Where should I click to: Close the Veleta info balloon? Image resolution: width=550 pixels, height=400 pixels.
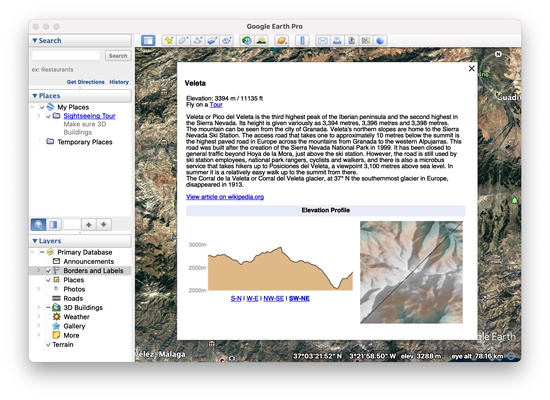pos(472,68)
